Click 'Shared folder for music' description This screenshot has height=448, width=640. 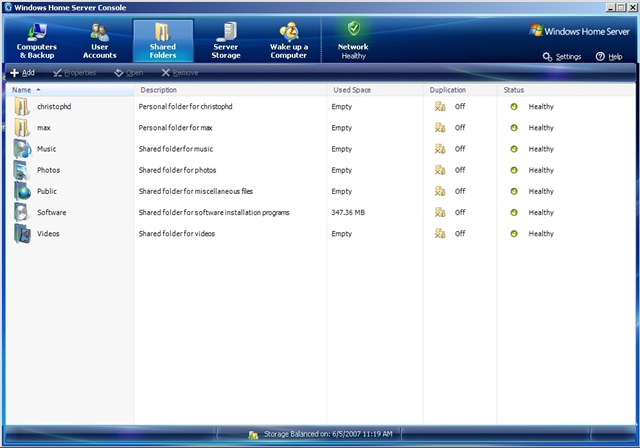(x=176, y=149)
